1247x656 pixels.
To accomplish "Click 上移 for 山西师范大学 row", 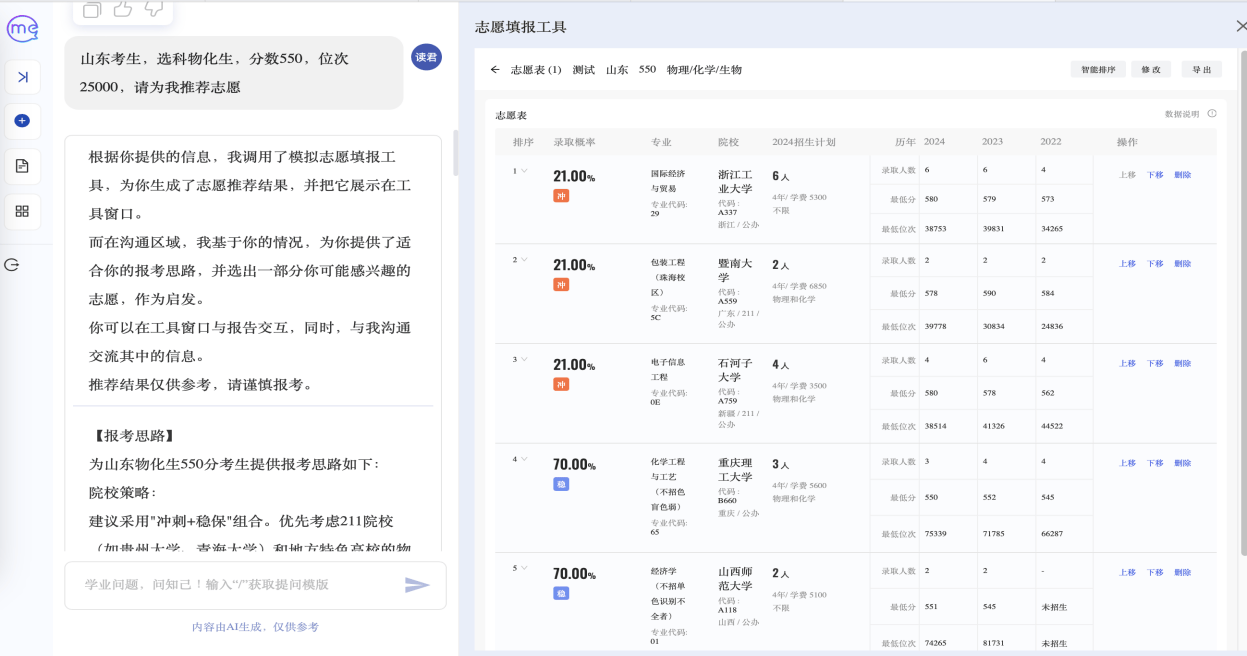I will point(1127,573).
